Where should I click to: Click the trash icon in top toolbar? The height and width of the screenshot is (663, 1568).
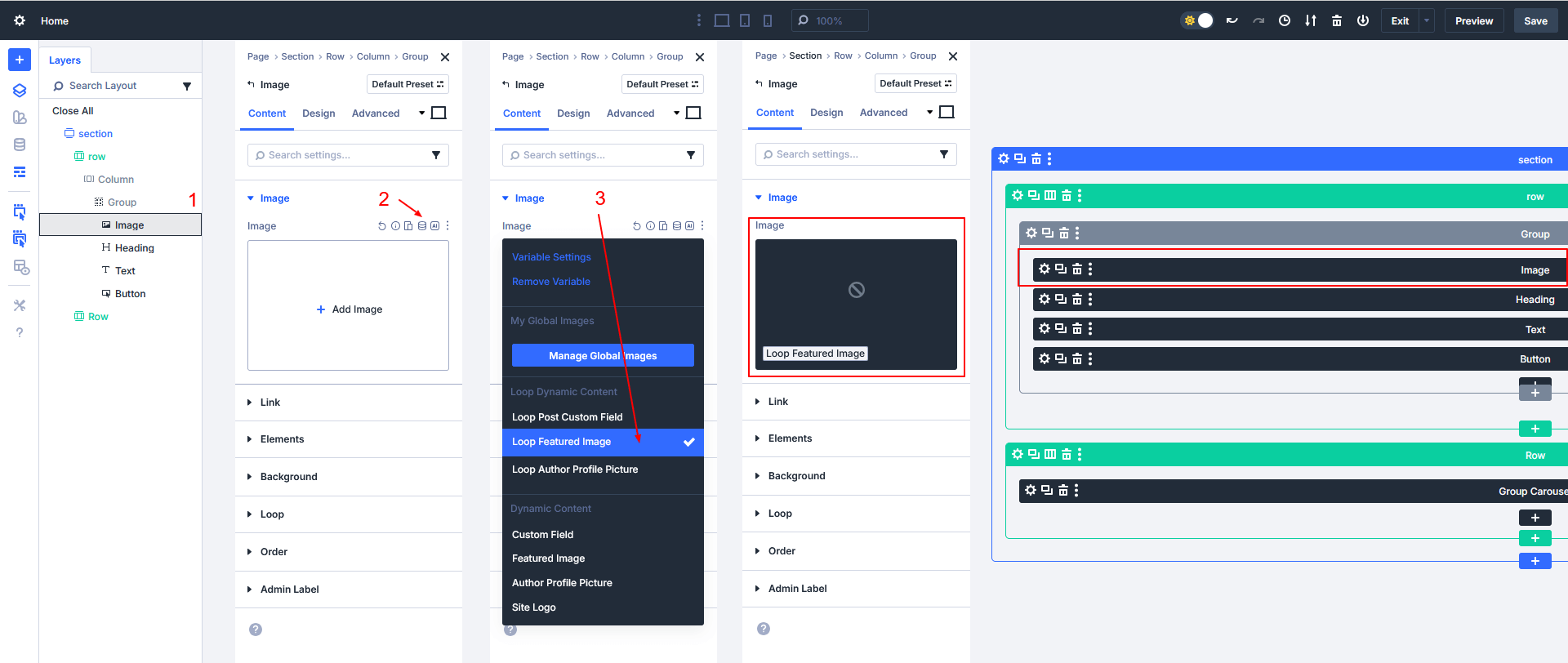coord(1337,20)
